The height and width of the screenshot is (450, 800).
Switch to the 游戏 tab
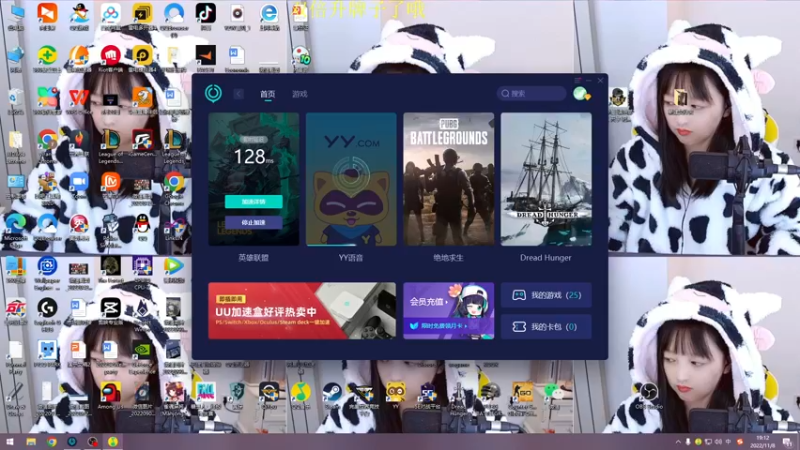(x=299, y=94)
